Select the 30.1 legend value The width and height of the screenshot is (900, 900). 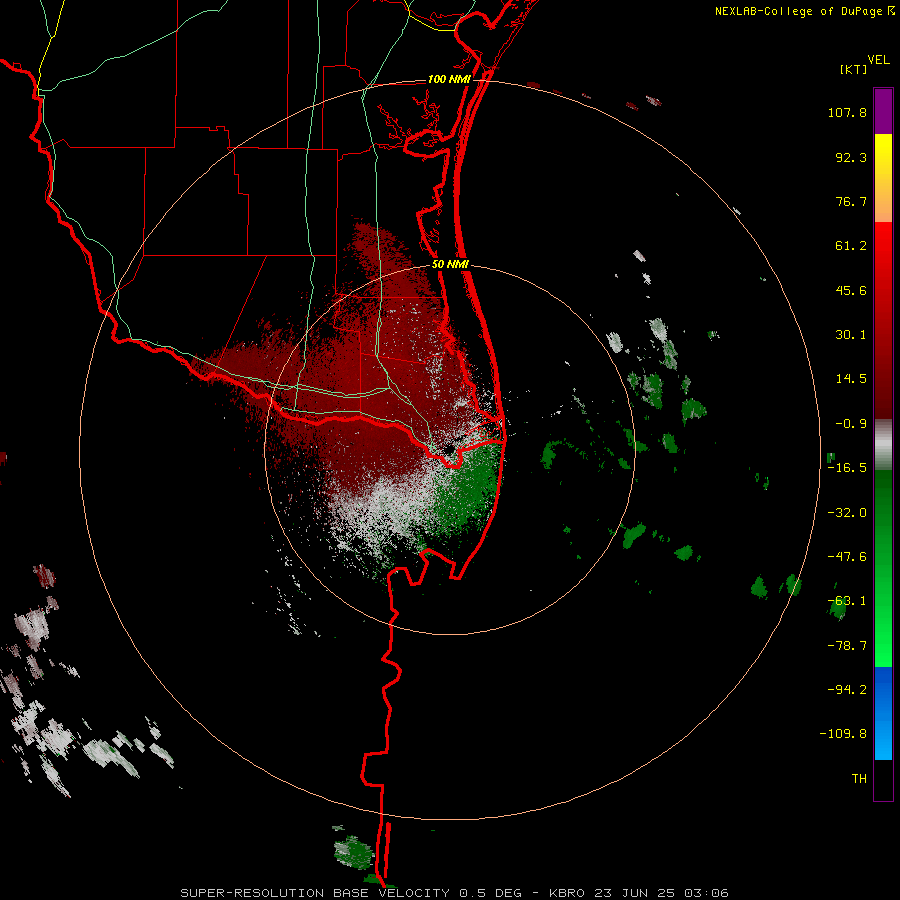pyautogui.click(x=851, y=335)
